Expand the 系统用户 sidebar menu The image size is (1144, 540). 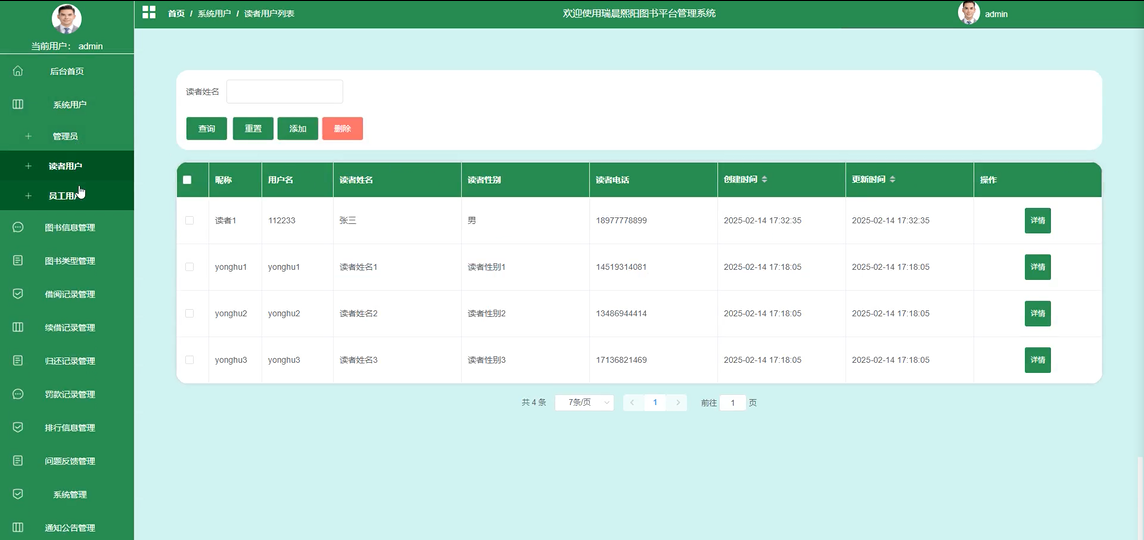[67, 104]
